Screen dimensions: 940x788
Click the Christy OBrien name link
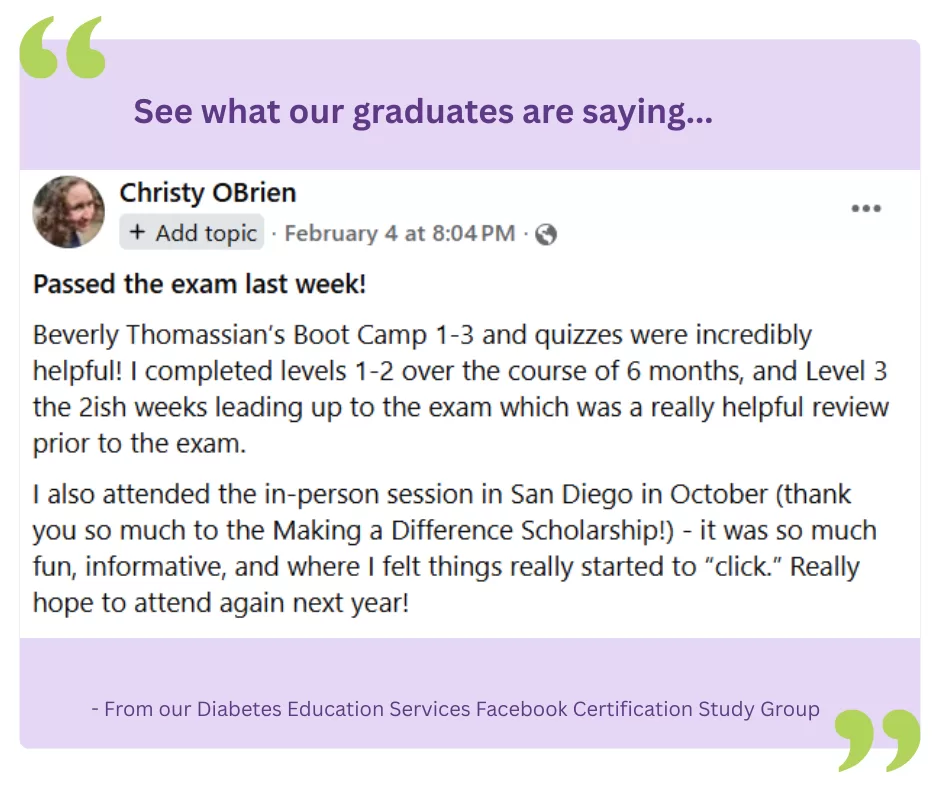[208, 192]
